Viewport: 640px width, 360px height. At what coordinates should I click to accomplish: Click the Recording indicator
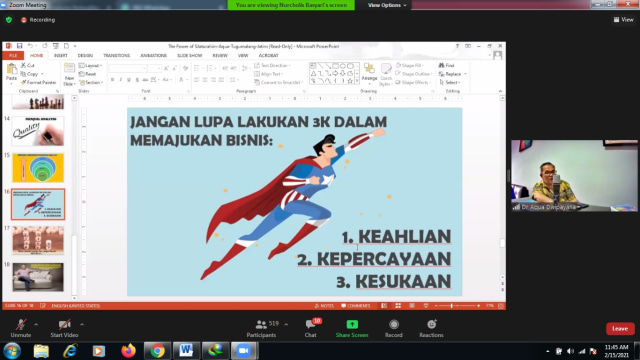click(38, 20)
